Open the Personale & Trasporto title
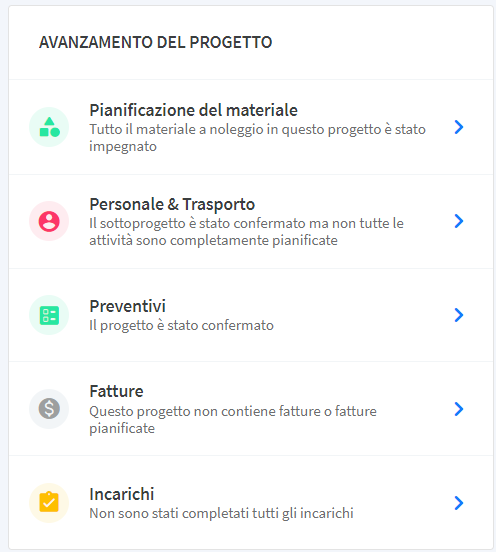Screen dimensions: 496x552 [172, 205]
